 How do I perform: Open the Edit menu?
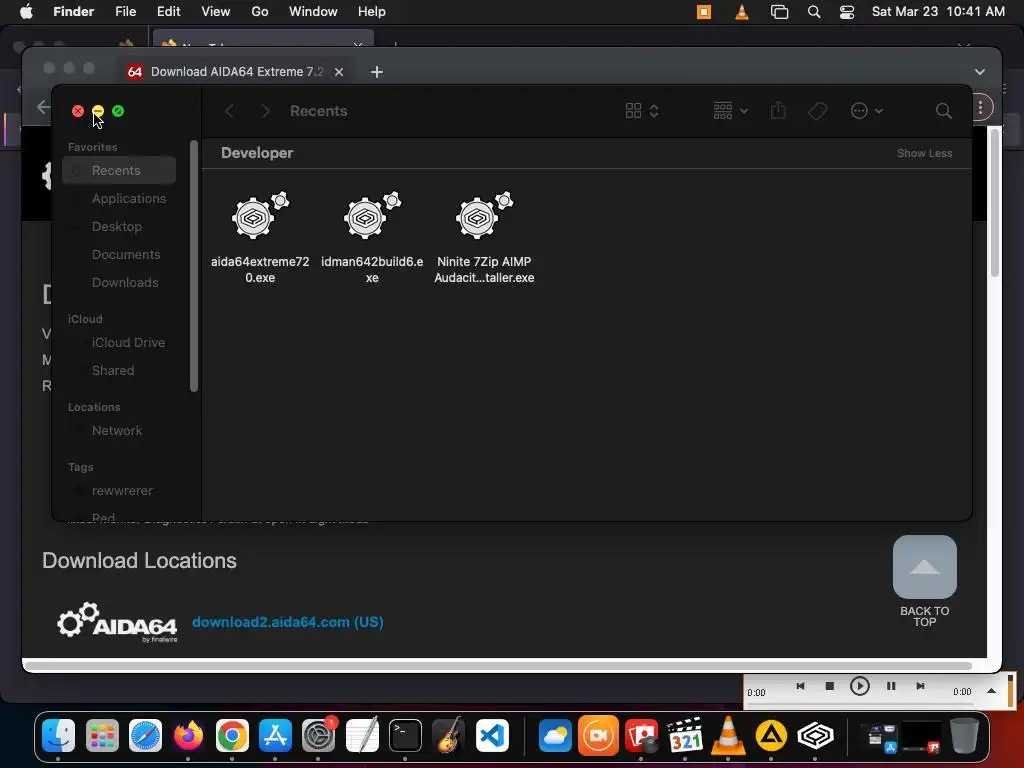click(x=168, y=12)
